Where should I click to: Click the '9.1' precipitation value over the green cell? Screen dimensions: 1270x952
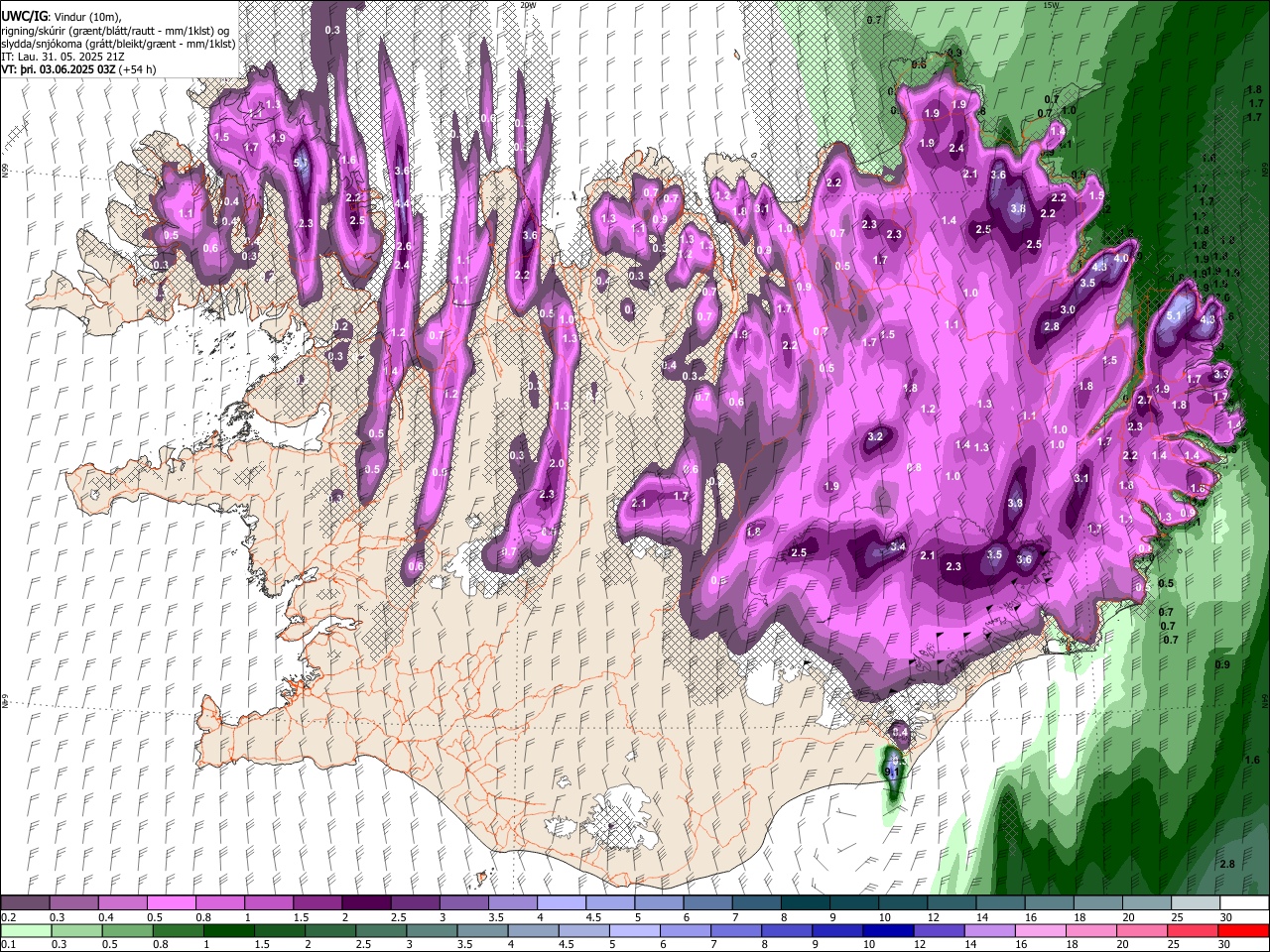(x=892, y=771)
